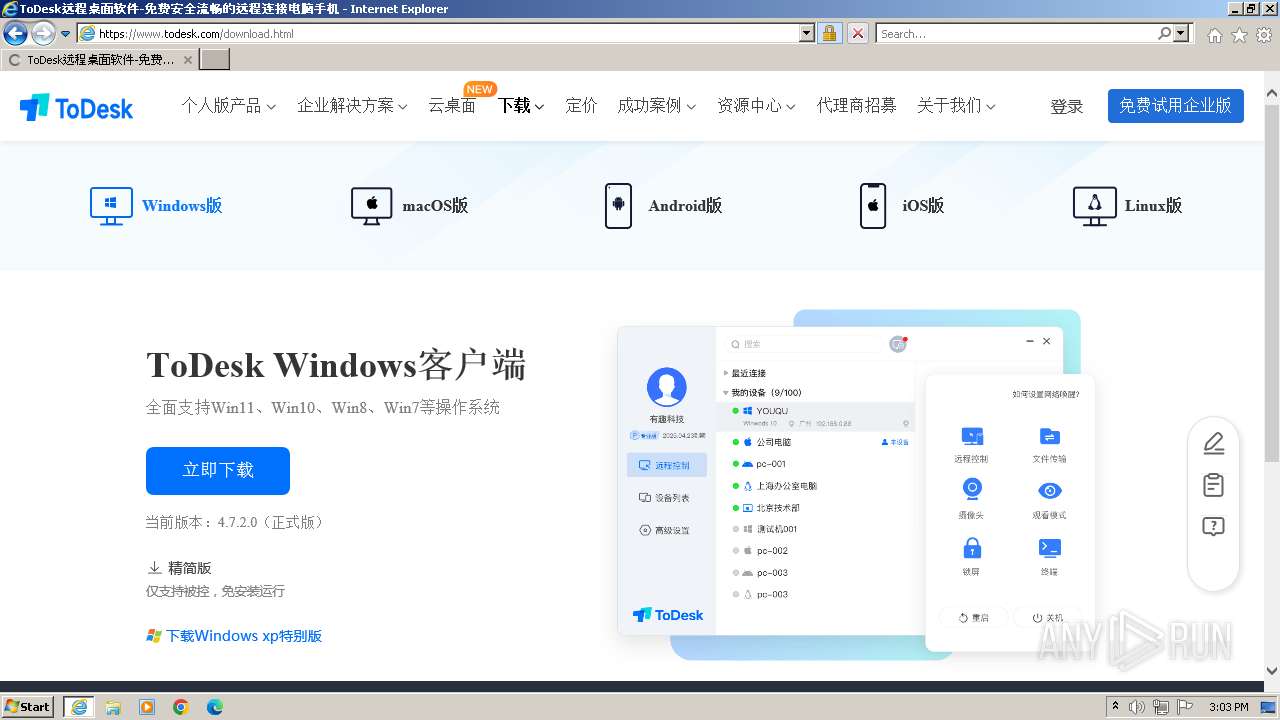Click the ToDesk client preview screenshot
The height and width of the screenshot is (720, 1280).
(x=855, y=485)
